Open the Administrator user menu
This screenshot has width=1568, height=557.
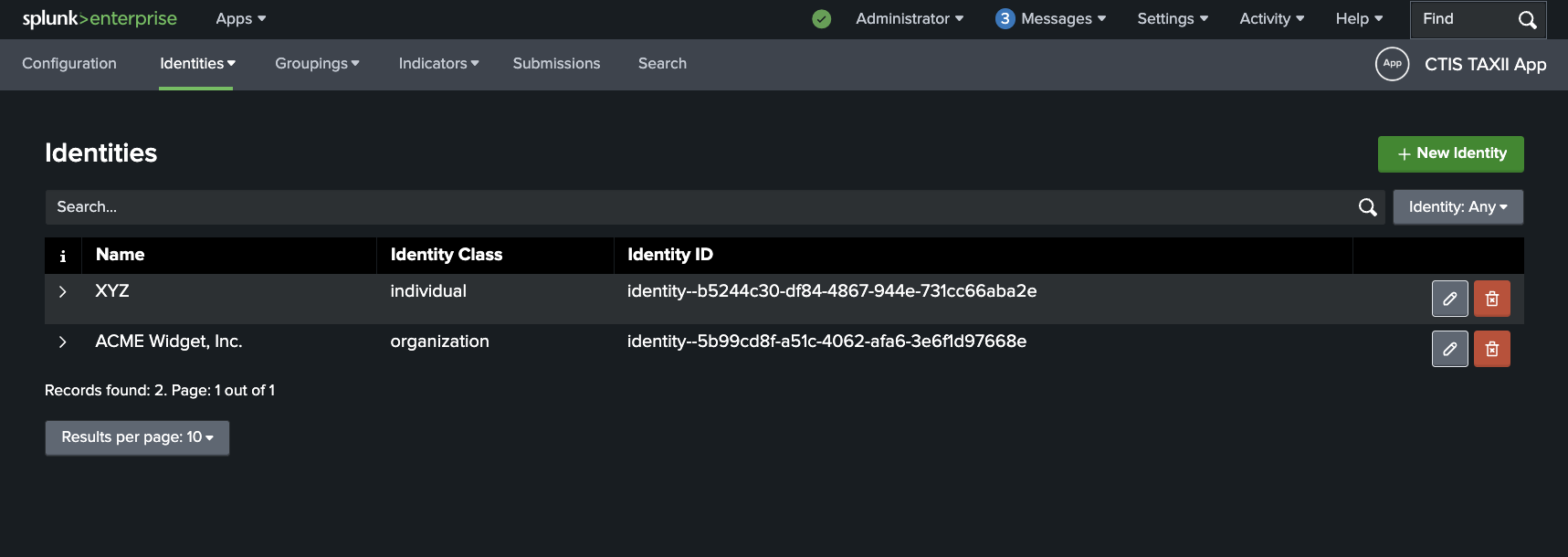(909, 19)
